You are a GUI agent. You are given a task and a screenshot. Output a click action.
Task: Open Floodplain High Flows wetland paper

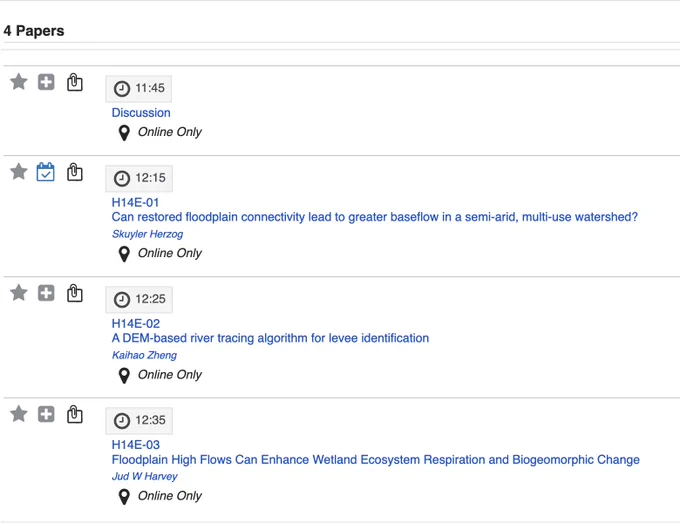pos(376,460)
